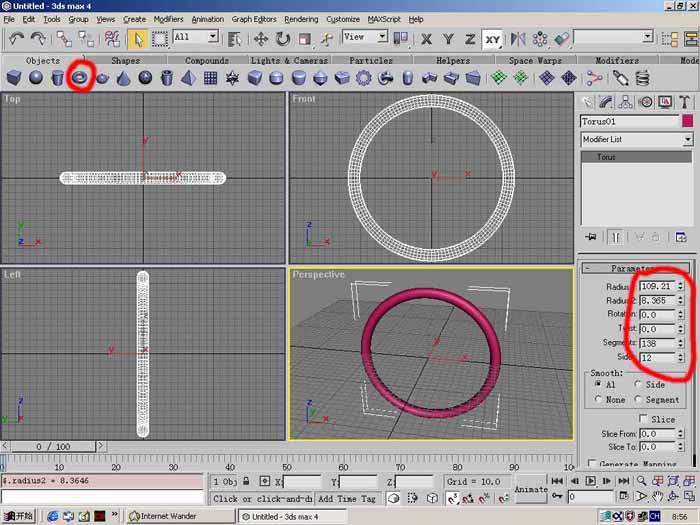Click the Array tool icon
This screenshot has height=525, width=700.
[x=540, y=39]
